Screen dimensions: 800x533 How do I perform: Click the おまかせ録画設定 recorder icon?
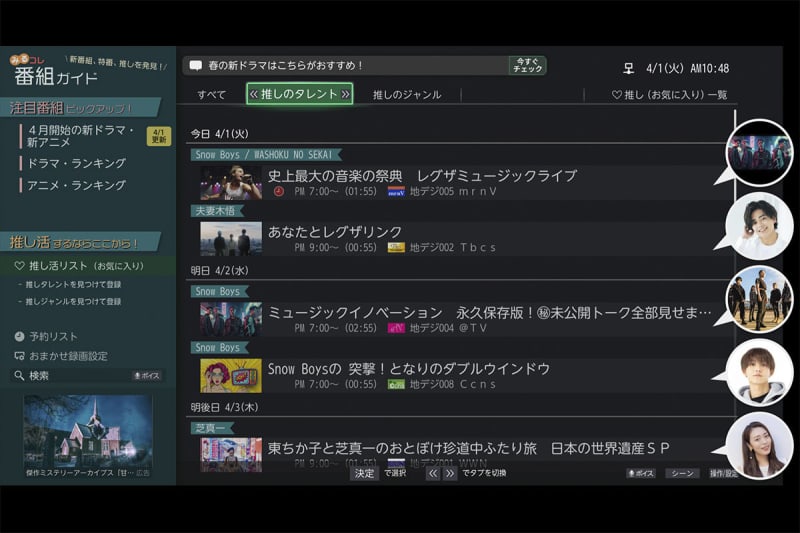click(x=19, y=356)
